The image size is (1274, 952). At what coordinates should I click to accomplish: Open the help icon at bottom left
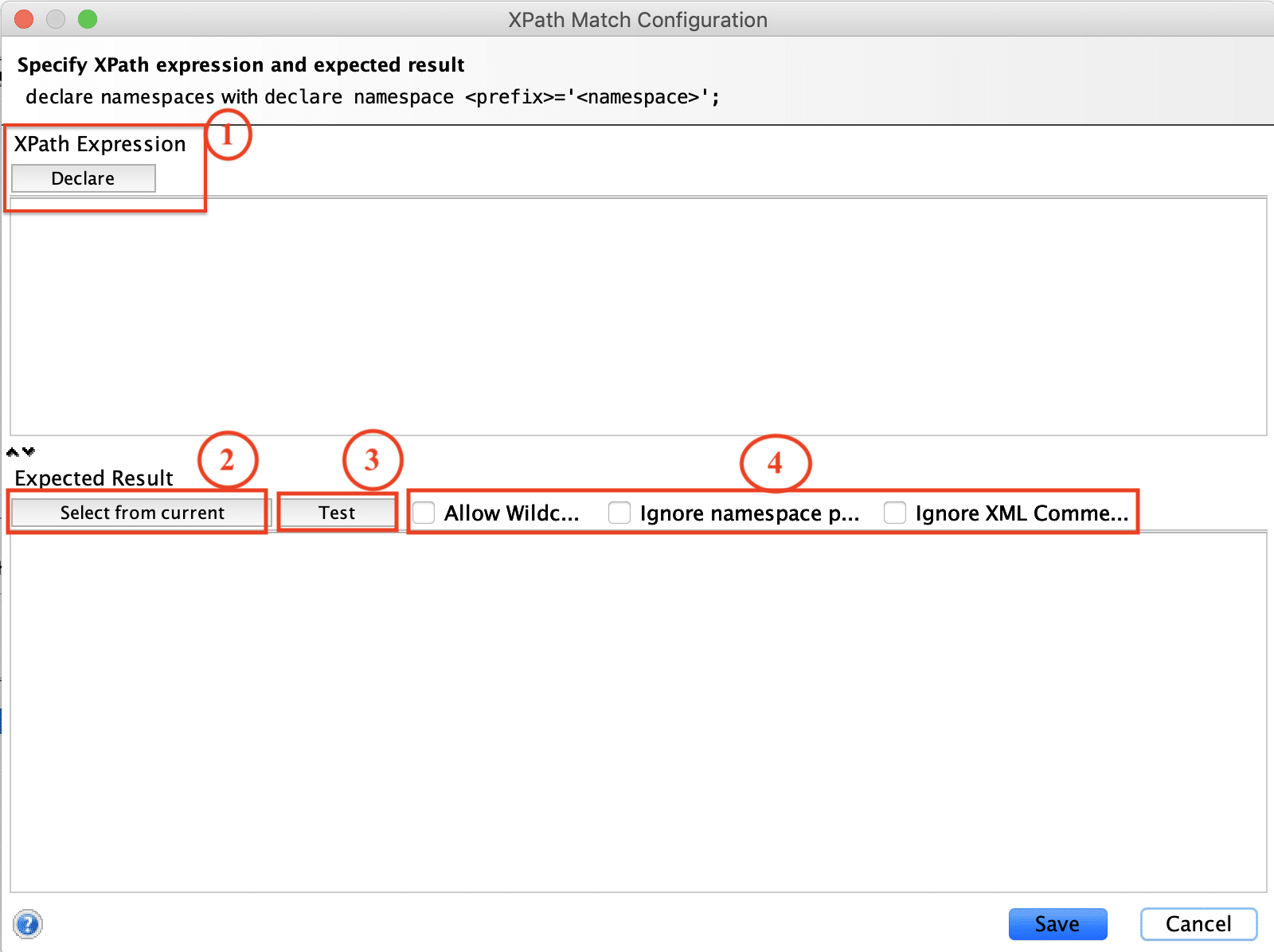[x=28, y=924]
